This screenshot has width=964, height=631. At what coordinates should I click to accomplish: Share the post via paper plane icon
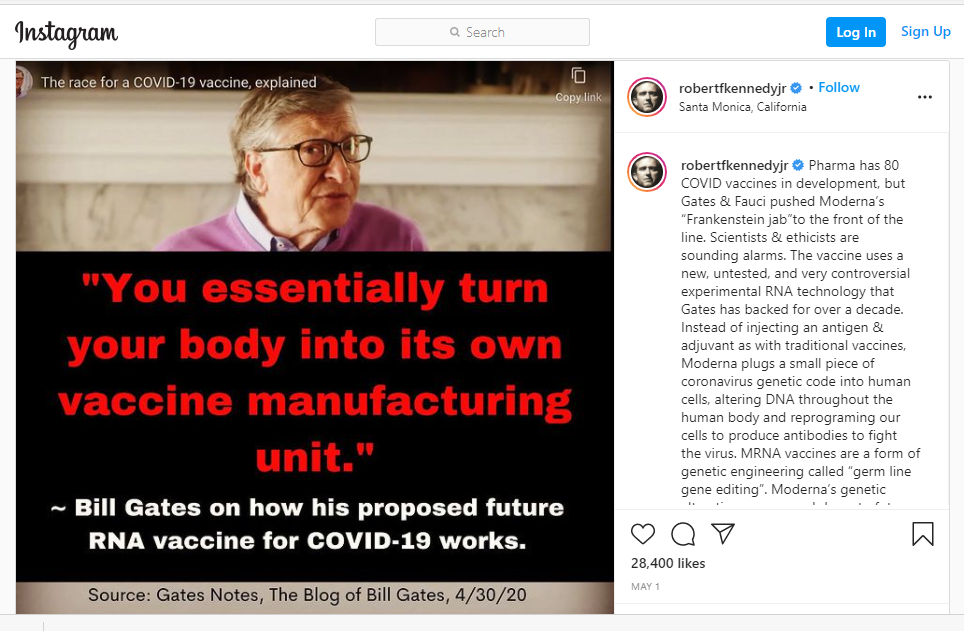click(x=723, y=533)
